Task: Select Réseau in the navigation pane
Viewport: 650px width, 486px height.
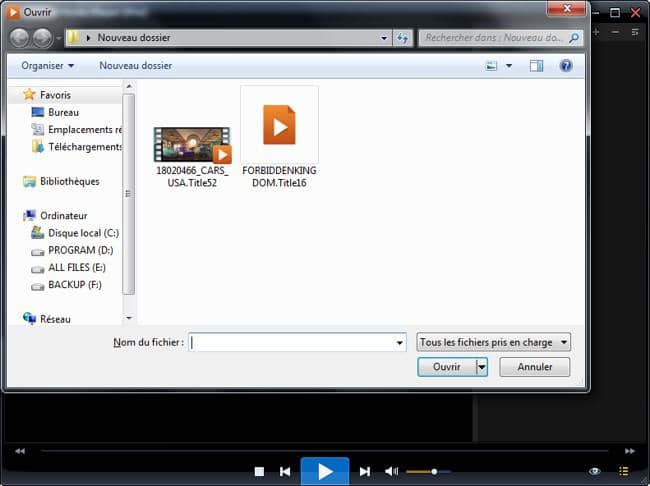Action: coord(55,319)
